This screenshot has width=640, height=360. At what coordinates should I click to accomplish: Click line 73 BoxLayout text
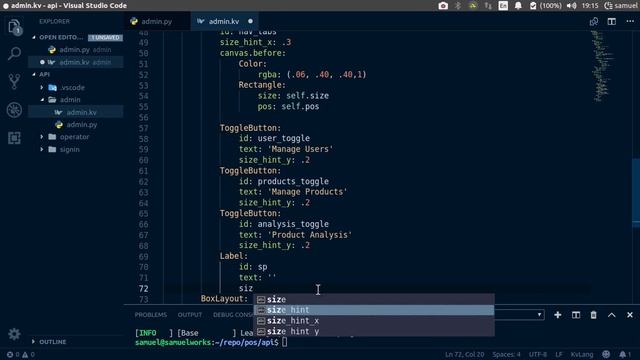224,298
